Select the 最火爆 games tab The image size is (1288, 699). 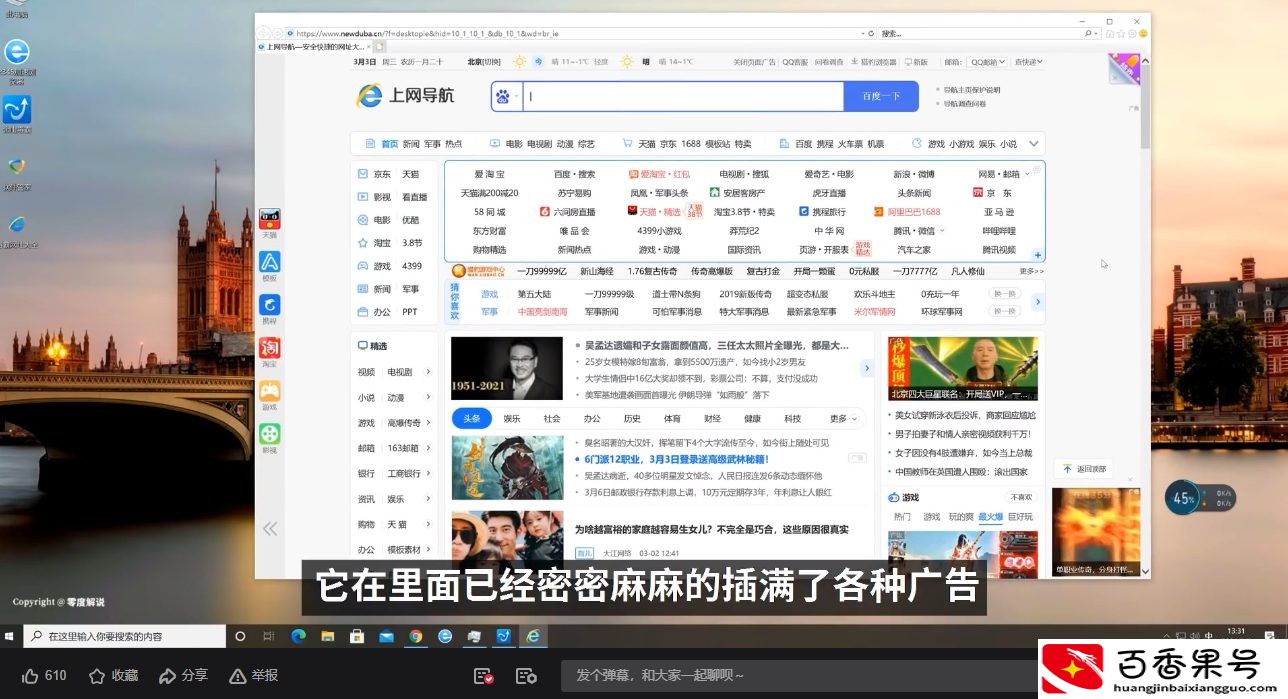(x=990, y=516)
